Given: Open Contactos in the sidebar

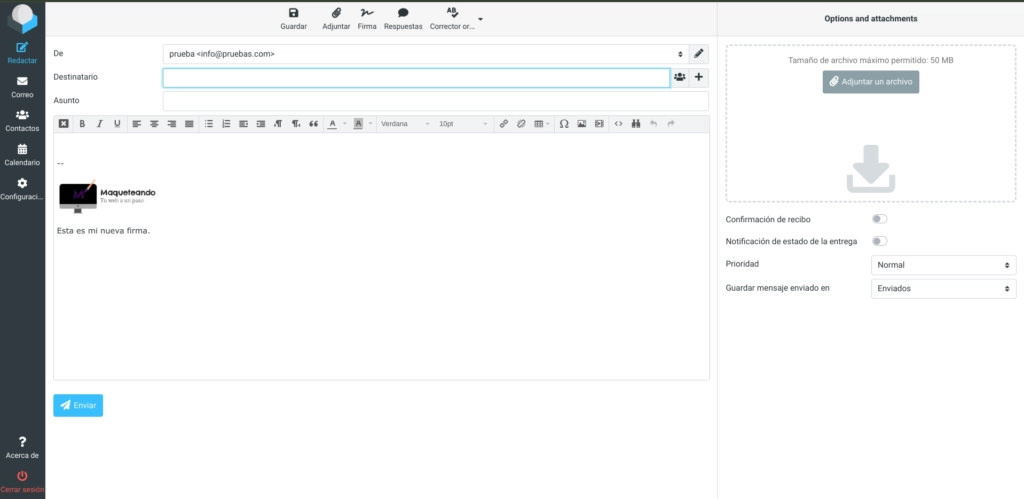Looking at the screenshot, I should click(x=22, y=121).
